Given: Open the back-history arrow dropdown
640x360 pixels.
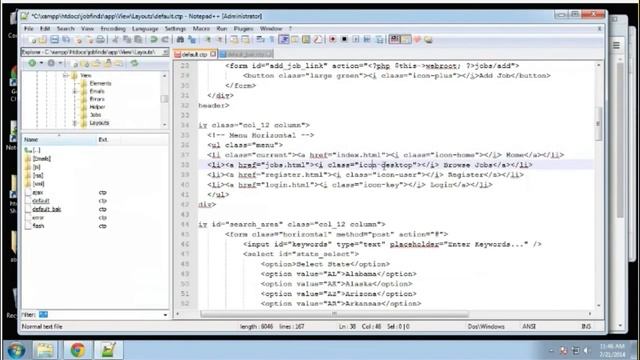Looking at the screenshot, I should pyautogui.click(x=41, y=63).
